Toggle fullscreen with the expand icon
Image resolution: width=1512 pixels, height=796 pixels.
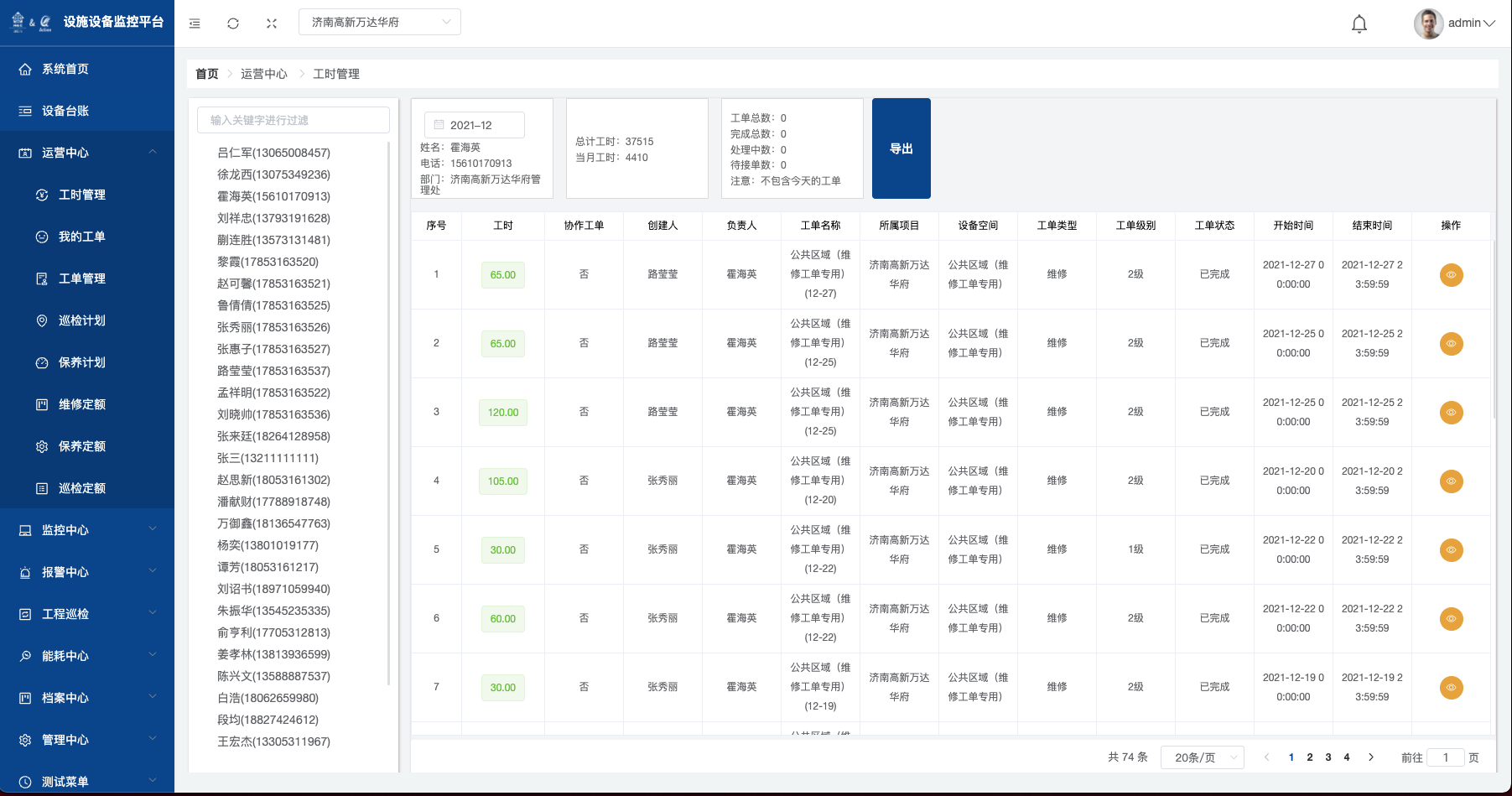click(x=272, y=23)
